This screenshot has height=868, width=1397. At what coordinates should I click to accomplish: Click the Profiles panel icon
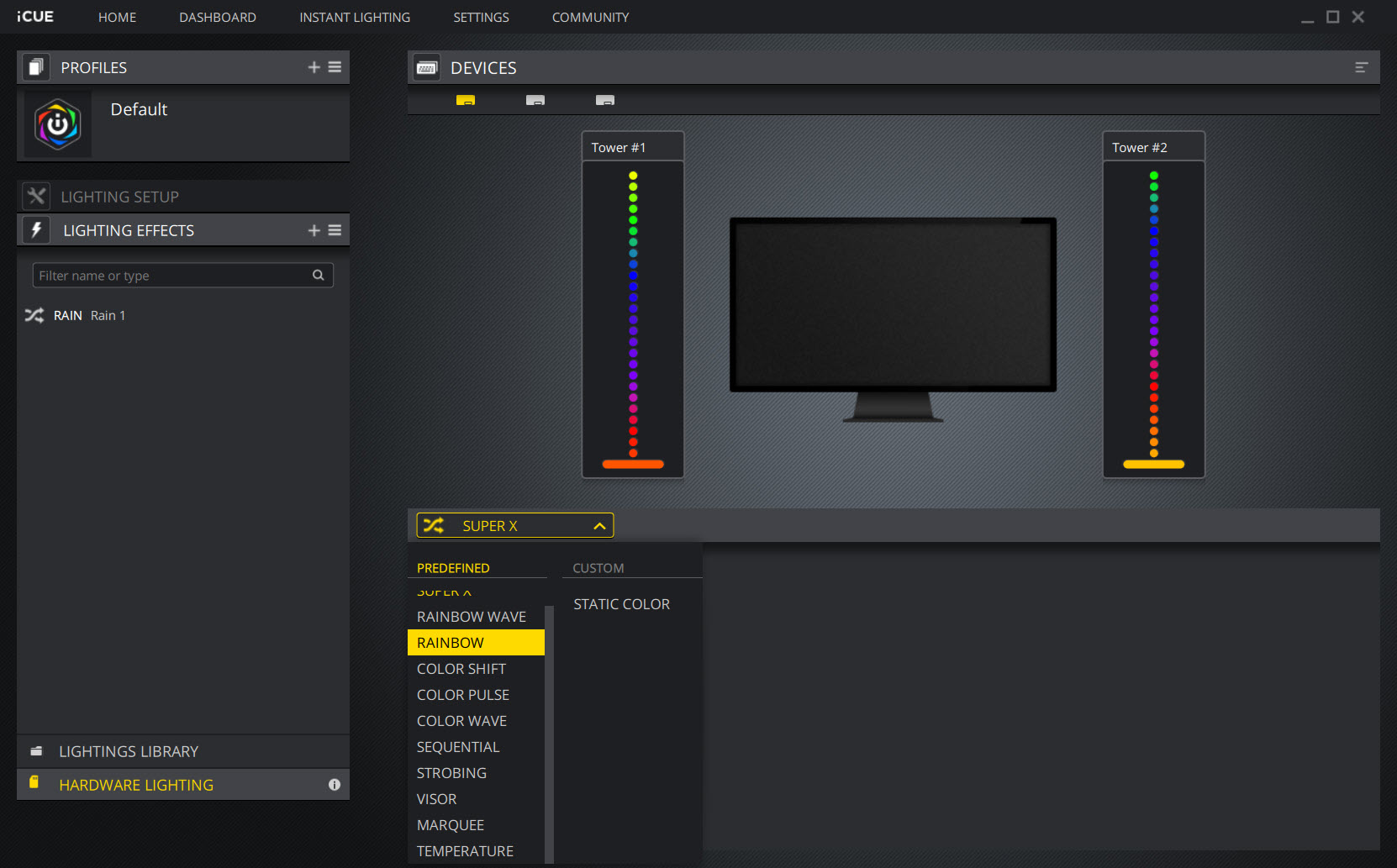click(35, 67)
